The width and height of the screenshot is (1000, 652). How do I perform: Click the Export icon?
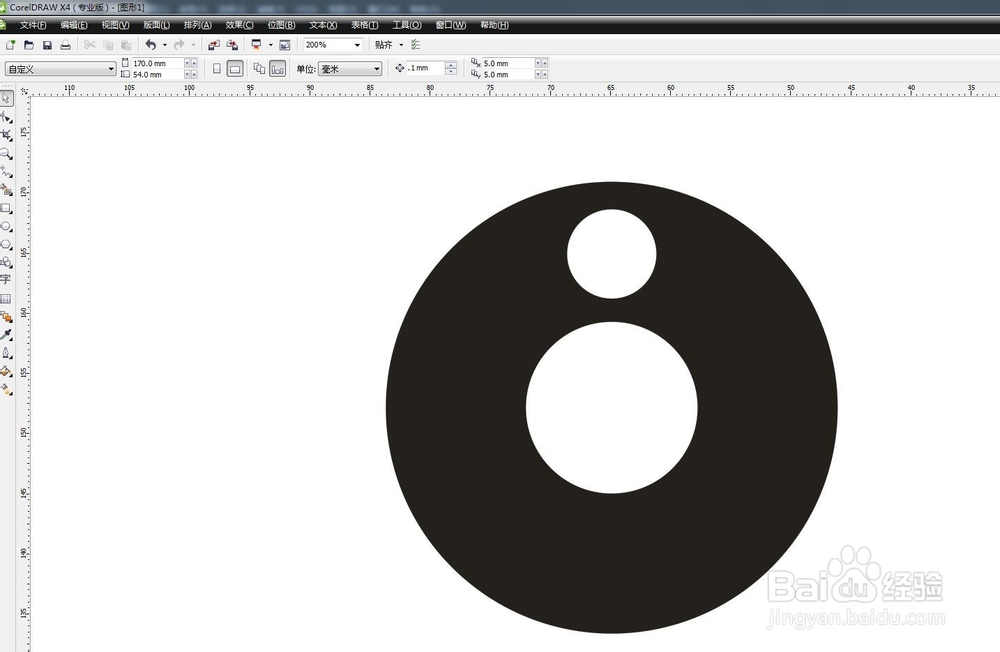pyautogui.click(x=232, y=45)
